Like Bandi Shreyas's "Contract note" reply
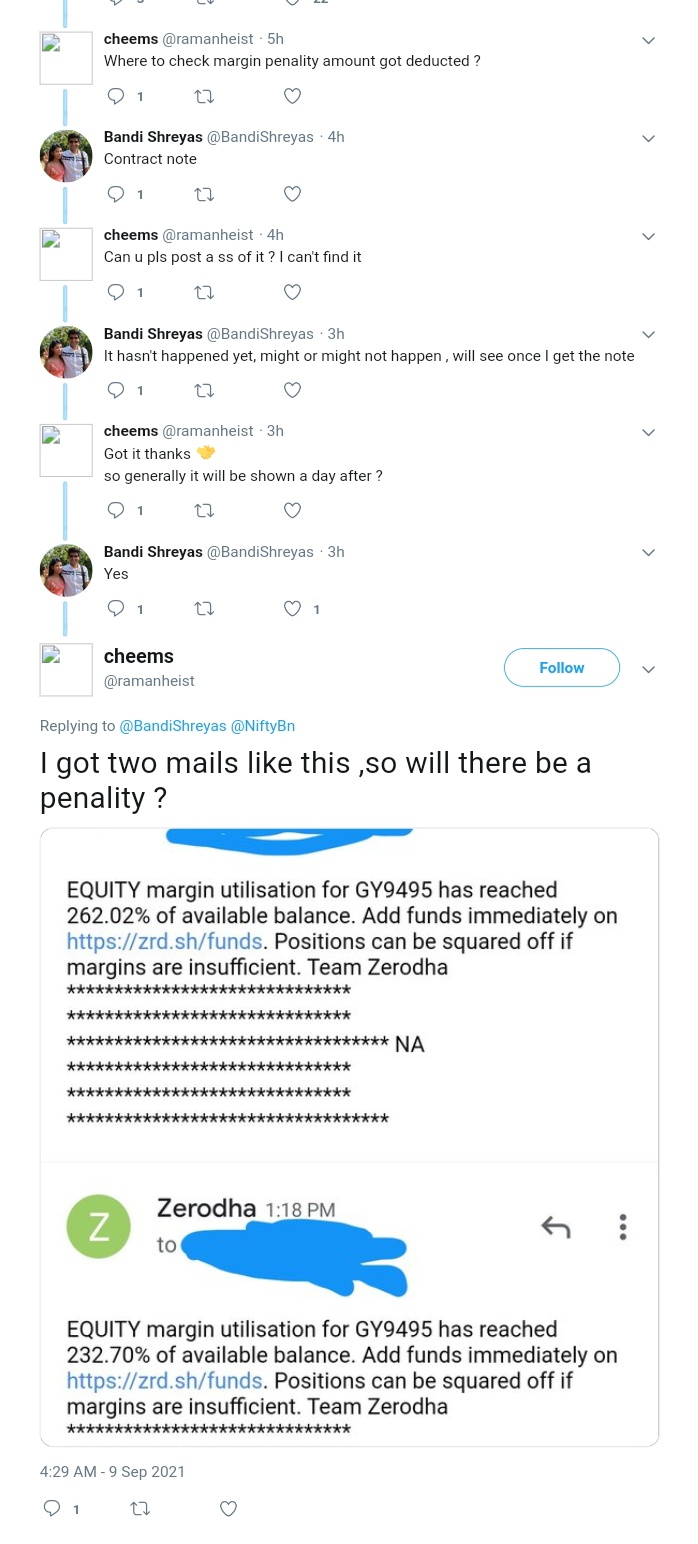Screen dimensions: 698x1544 click(292, 194)
